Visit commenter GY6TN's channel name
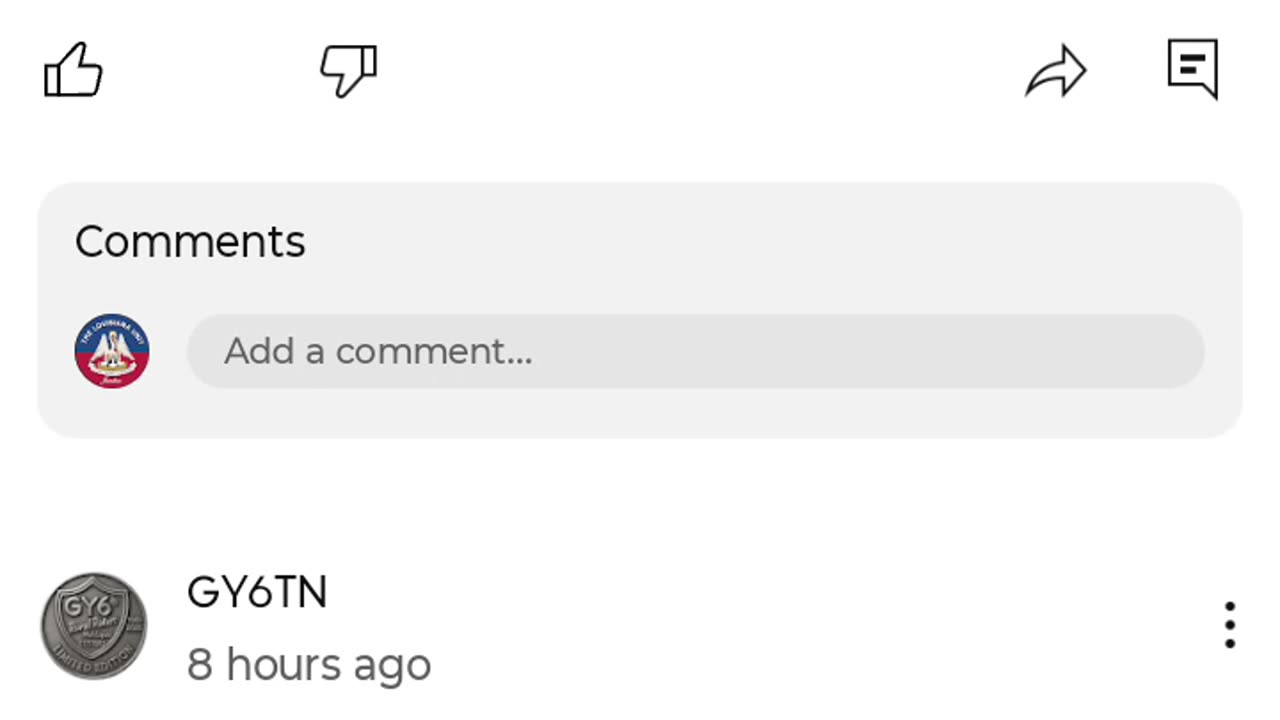The width and height of the screenshot is (1280, 720). coord(257,593)
